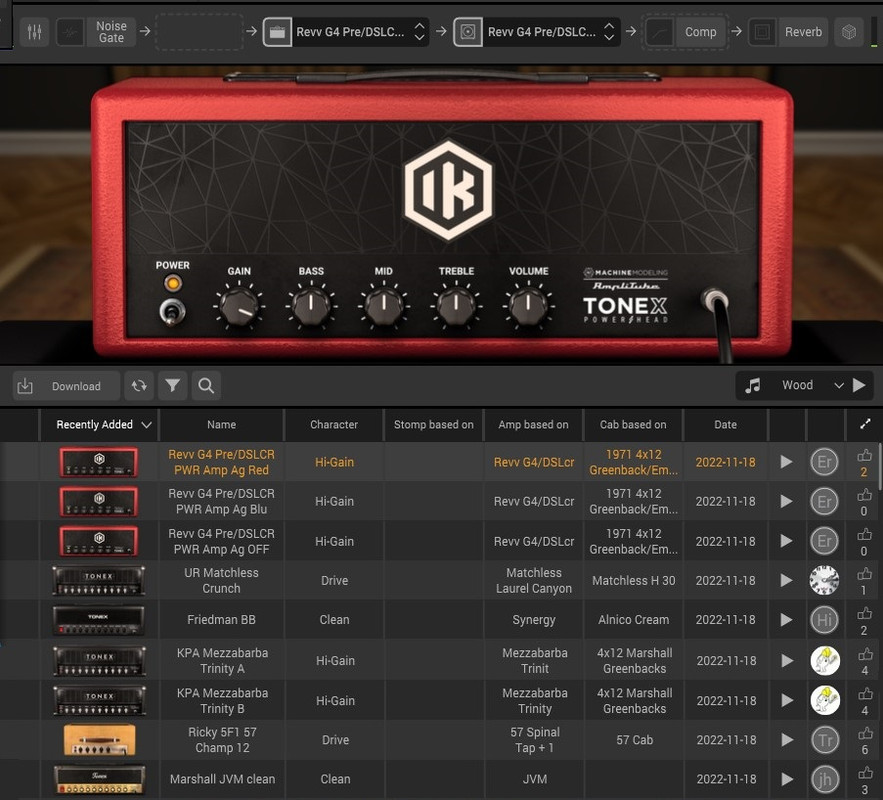Open amp model preset stepper arrows
The image size is (883, 800).
[420, 32]
